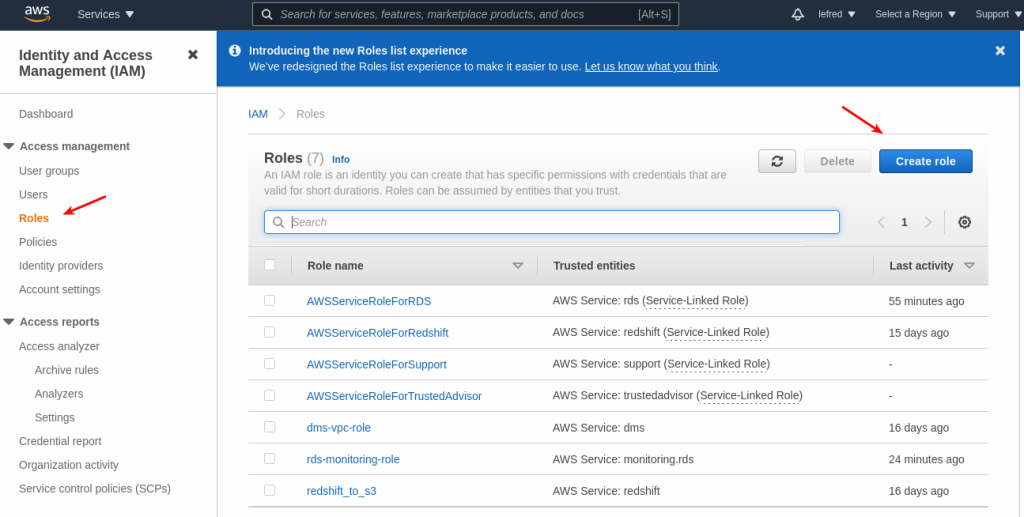The height and width of the screenshot is (517, 1024).
Task: Click the Create role button
Action: (x=925, y=161)
